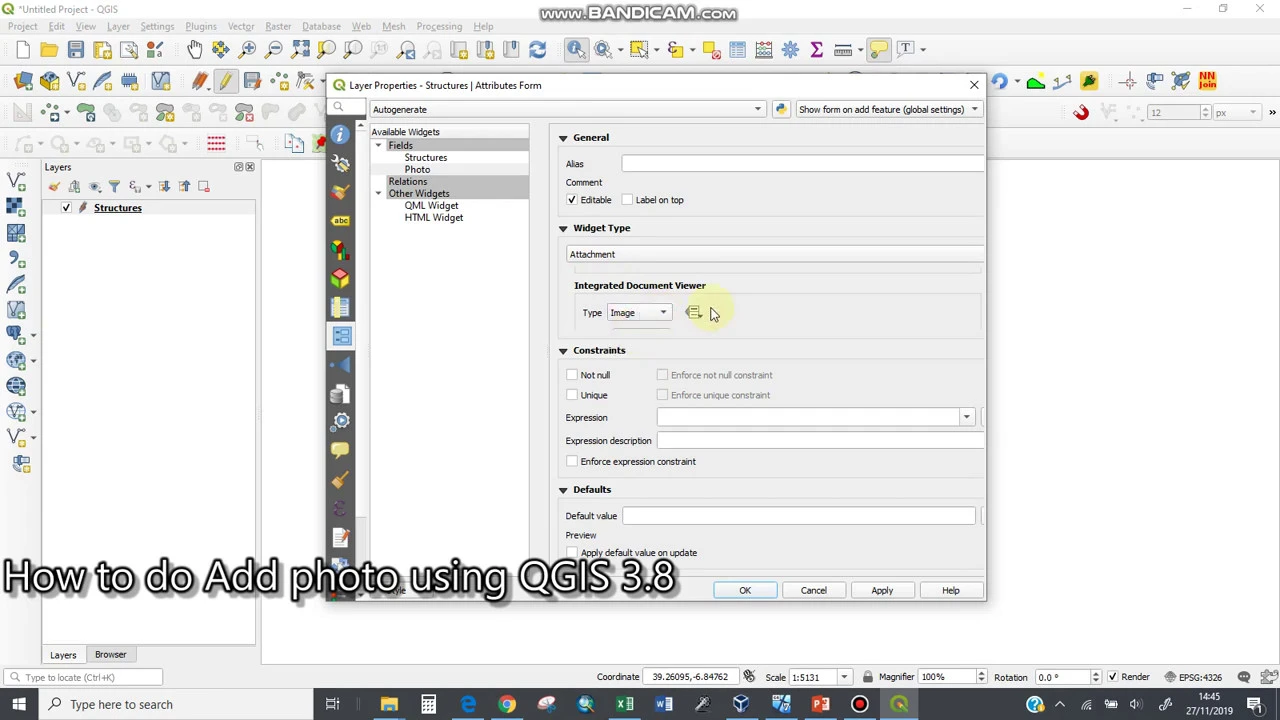Open the Field Calculator abacus icon
The width and height of the screenshot is (1280, 720).
[764, 49]
